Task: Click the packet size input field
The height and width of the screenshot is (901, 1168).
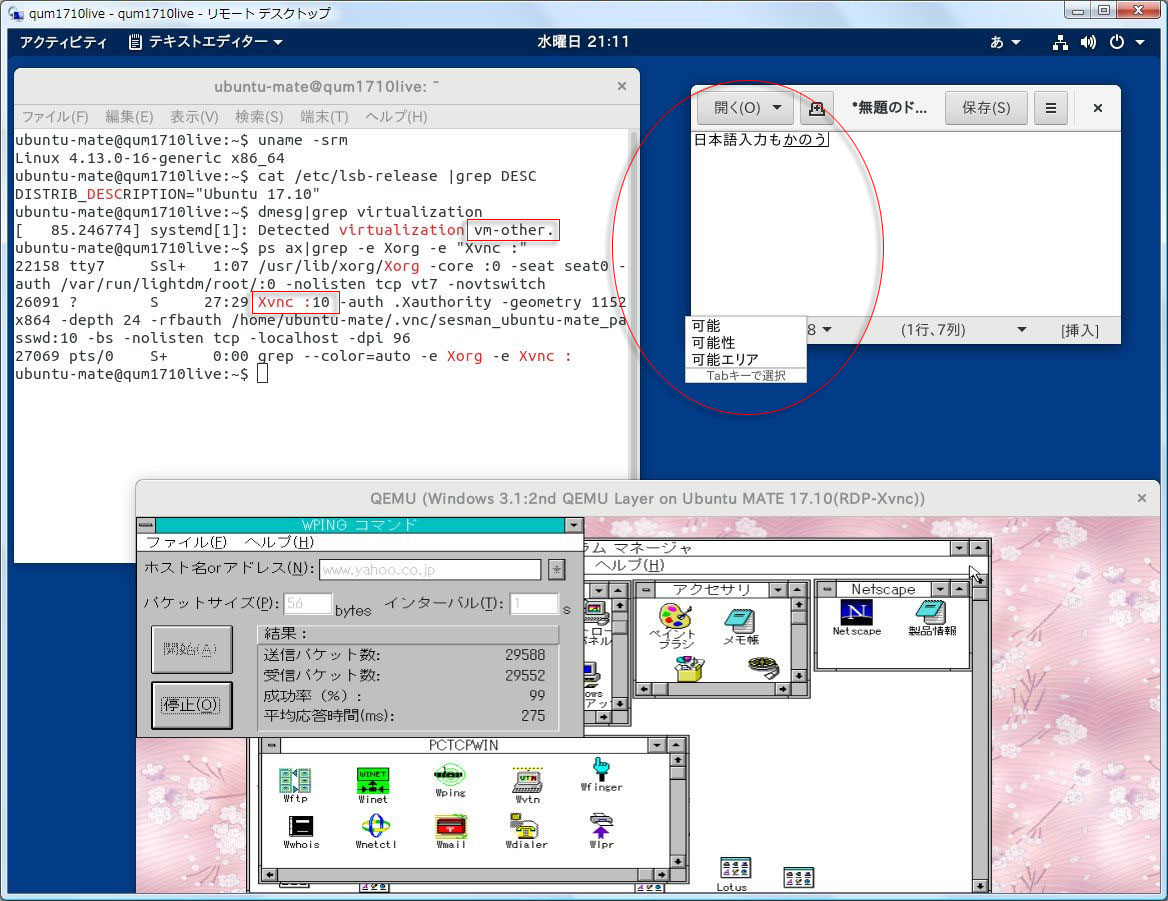Action: click(x=308, y=603)
